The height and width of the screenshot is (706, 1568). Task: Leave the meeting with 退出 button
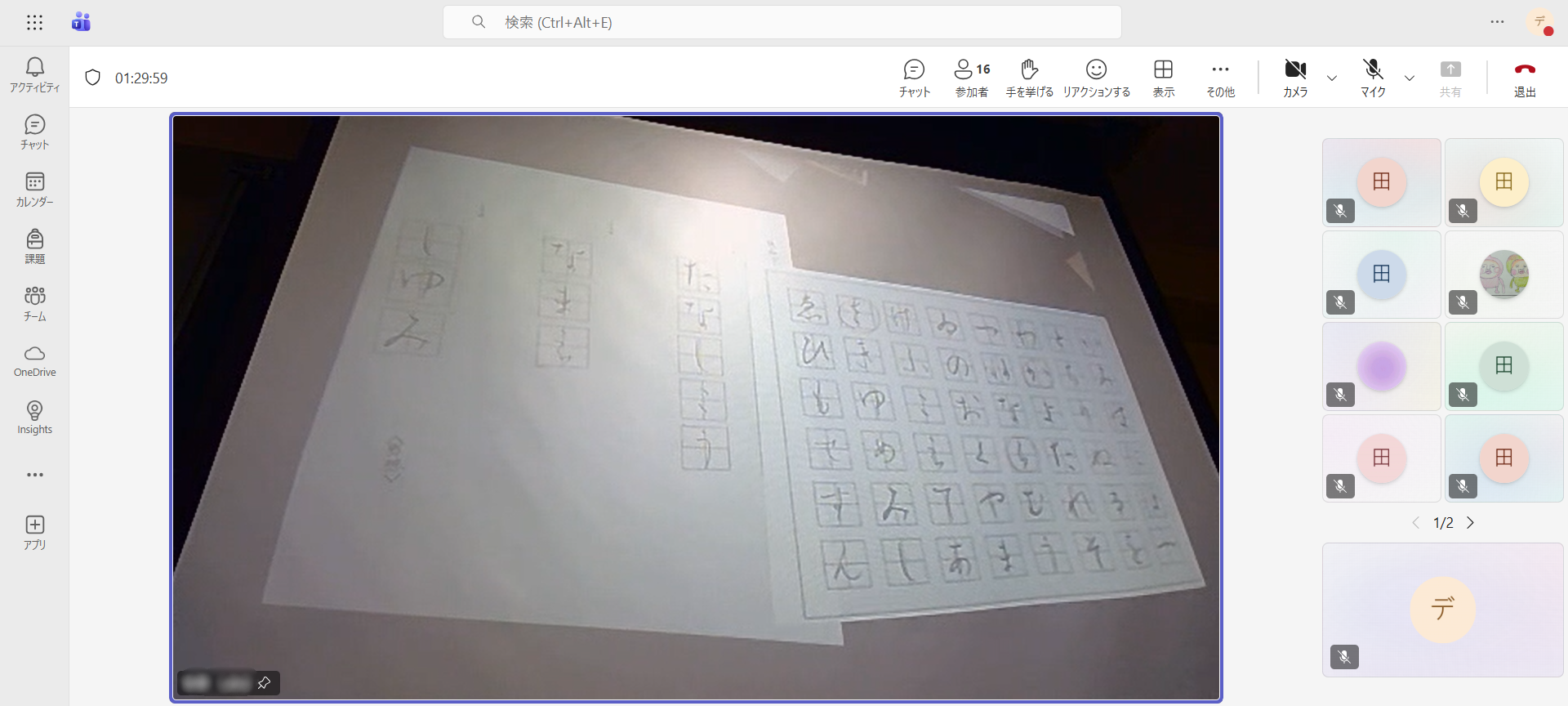[1525, 78]
